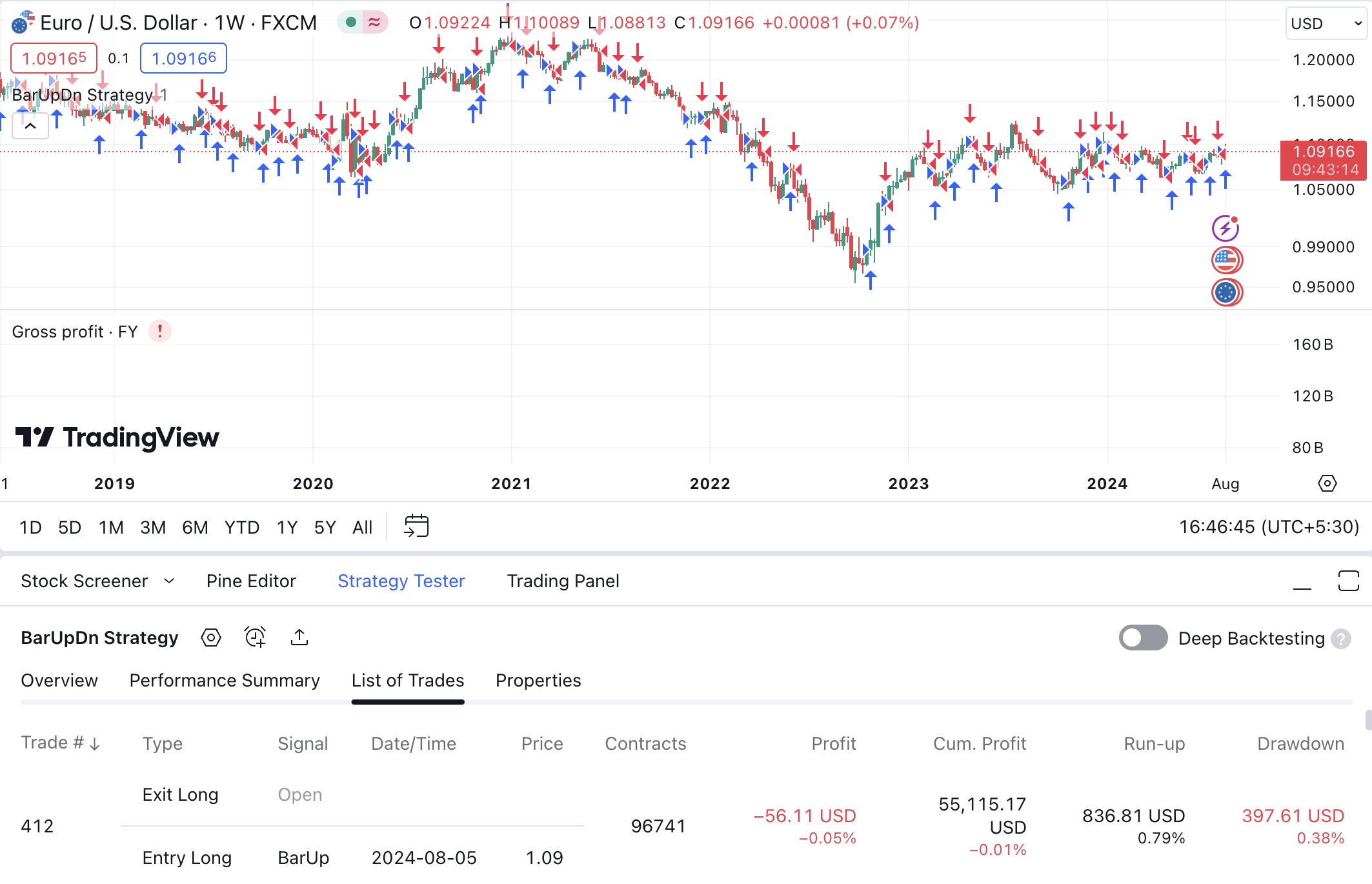The image size is (1372, 884).
Task: Switch to the Pine Editor tab
Action: coord(251,581)
